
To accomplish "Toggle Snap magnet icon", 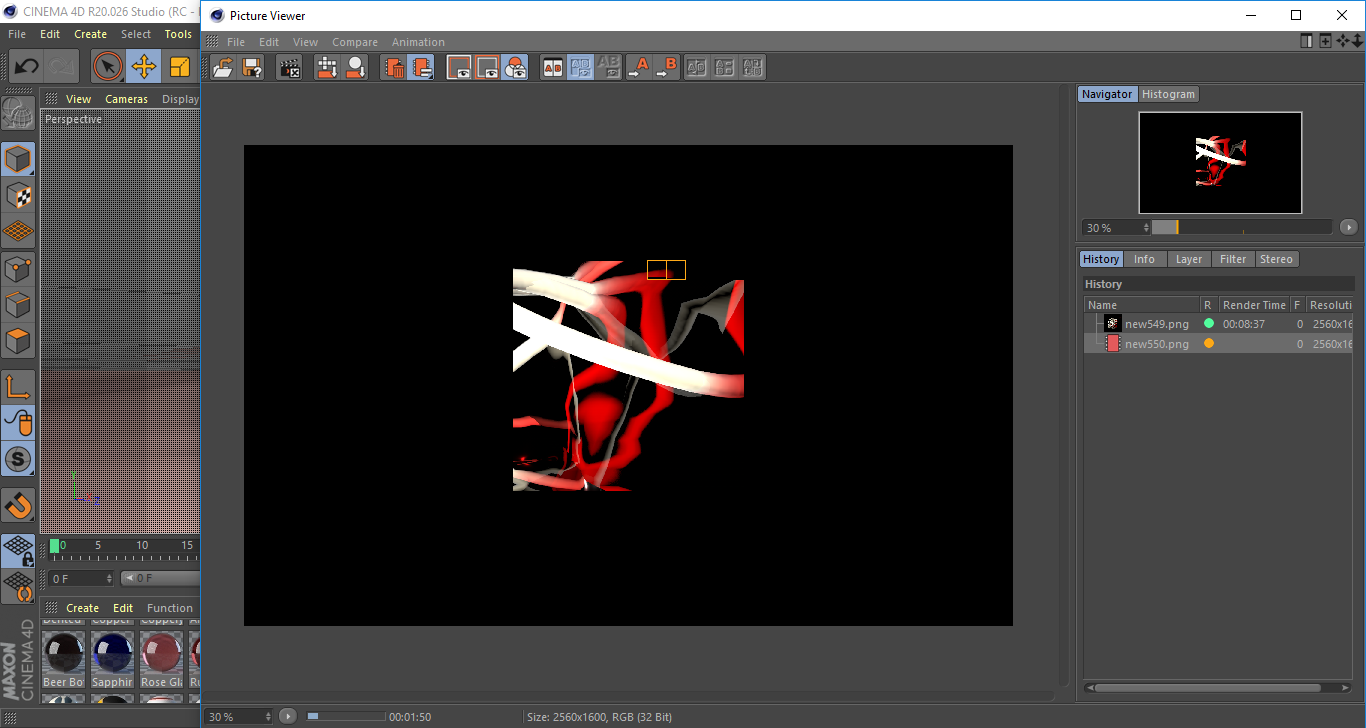I will pyautogui.click(x=17, y=505).
